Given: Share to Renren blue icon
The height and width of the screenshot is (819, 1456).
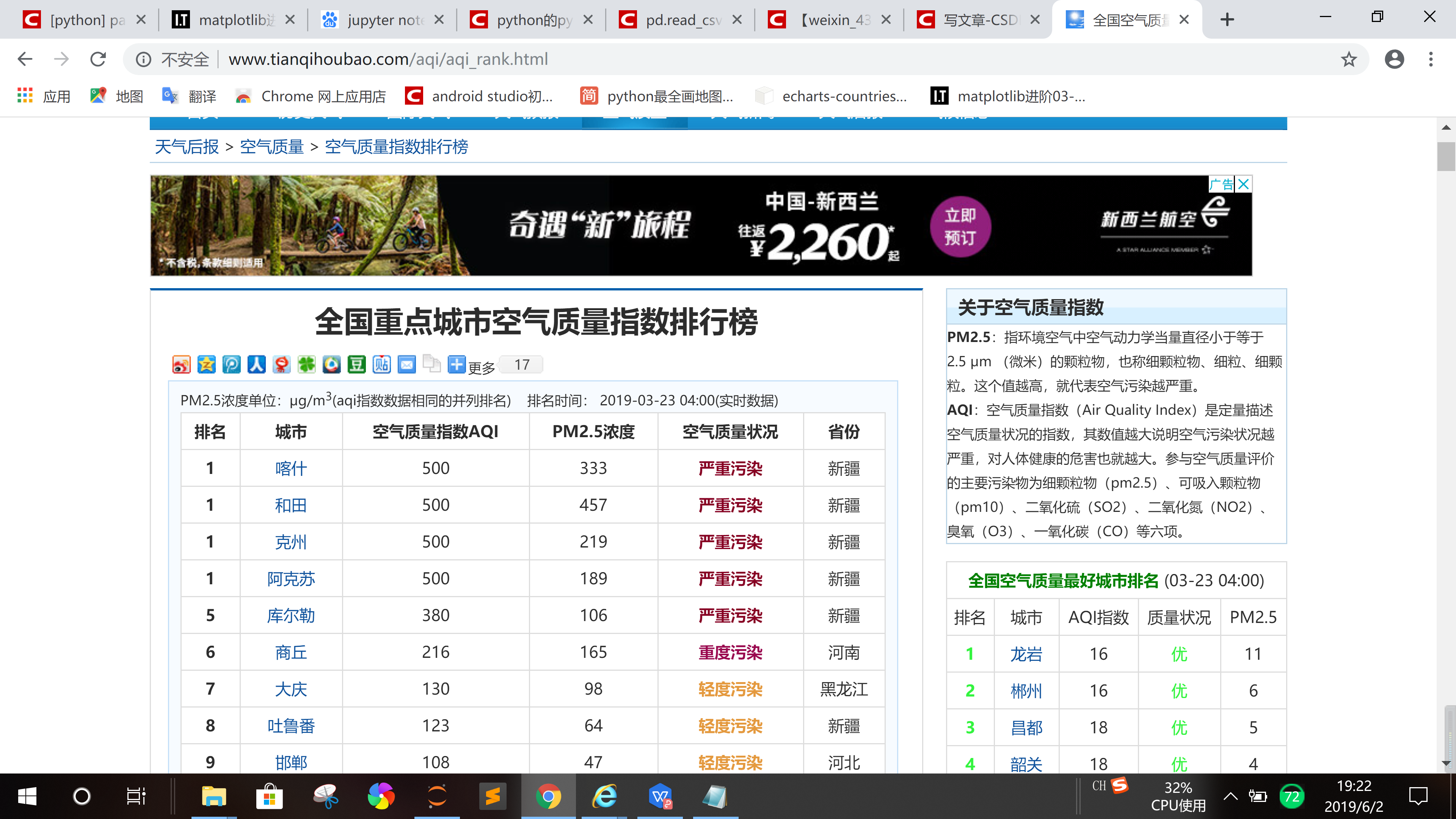Looking at the screenshot, I should tap(257, 364).
